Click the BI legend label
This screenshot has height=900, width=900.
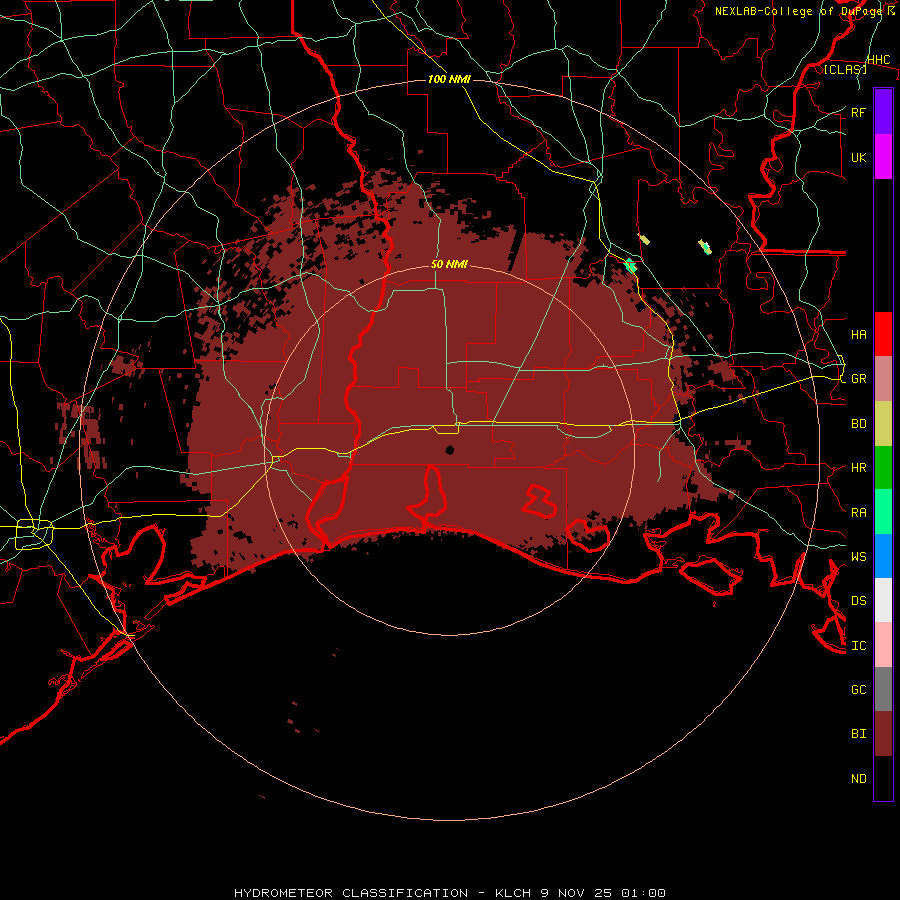[x=859, y=734]
